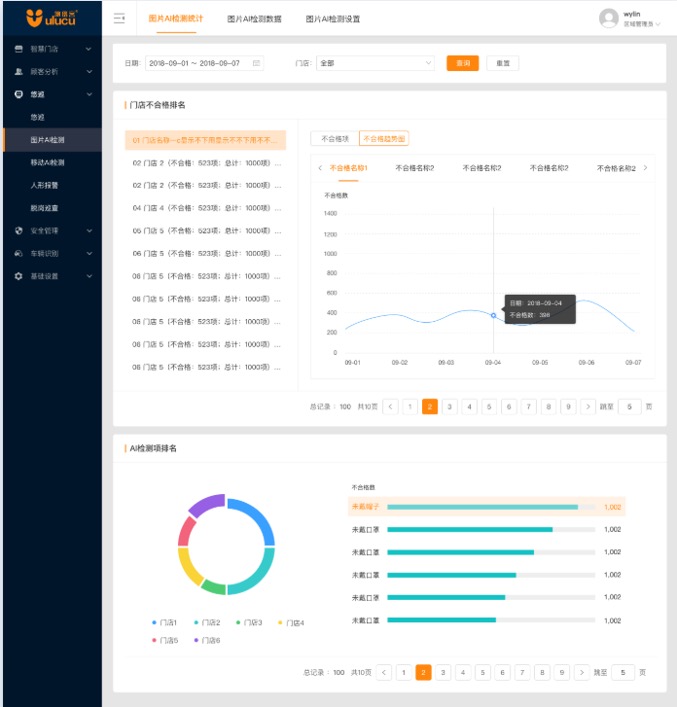Open the 图片AI检测设置 tab
Viewport: 677px width, 707px height.
click(333, 19)
